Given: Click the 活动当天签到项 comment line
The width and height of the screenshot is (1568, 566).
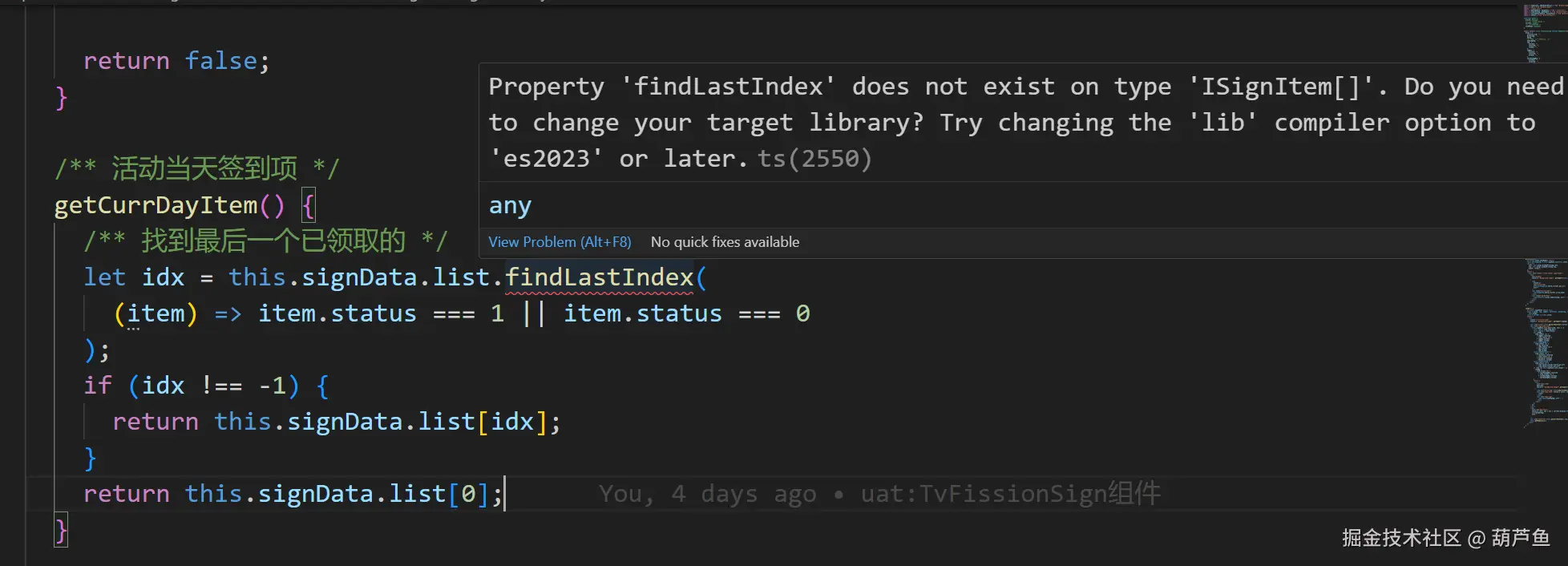Looking at the screenshot, I should click(196, 169).
